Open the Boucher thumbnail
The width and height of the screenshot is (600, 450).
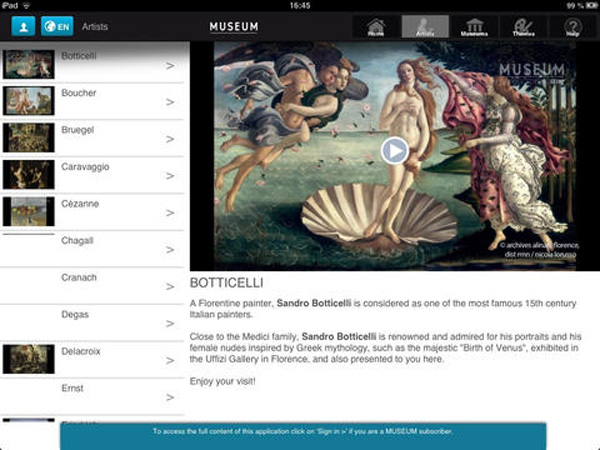(x=29, y=101)
